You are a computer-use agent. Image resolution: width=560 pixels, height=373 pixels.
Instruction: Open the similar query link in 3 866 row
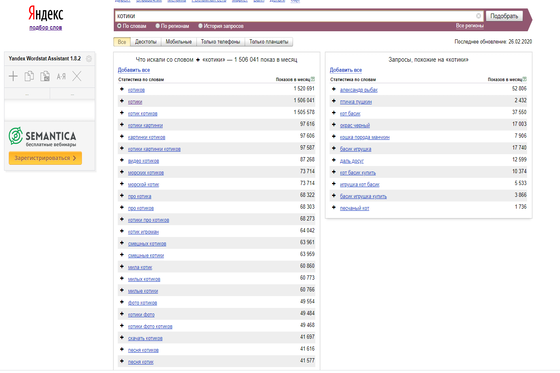(x=363, y=197)
